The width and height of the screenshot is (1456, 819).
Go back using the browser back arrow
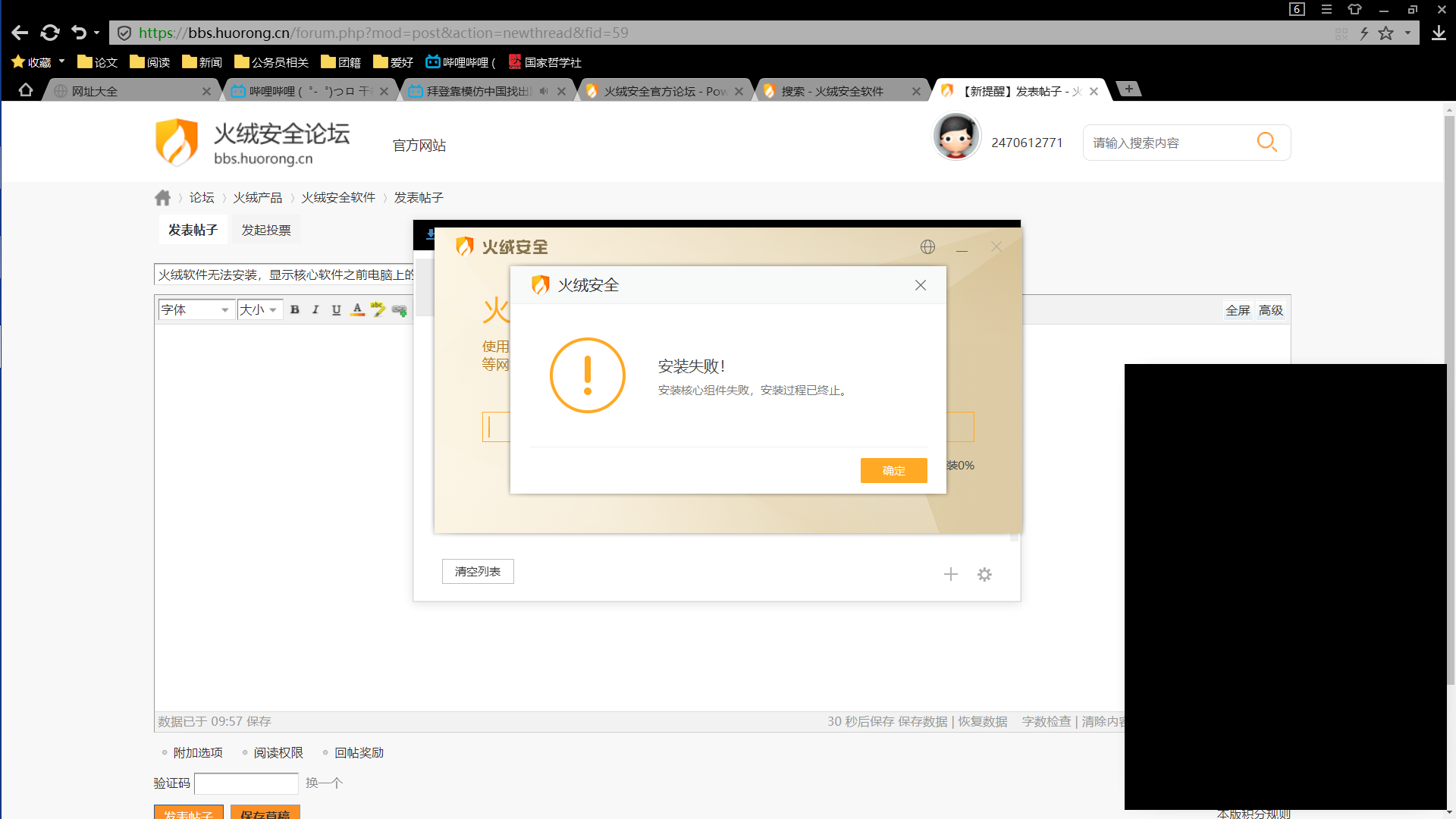(20, 33)
